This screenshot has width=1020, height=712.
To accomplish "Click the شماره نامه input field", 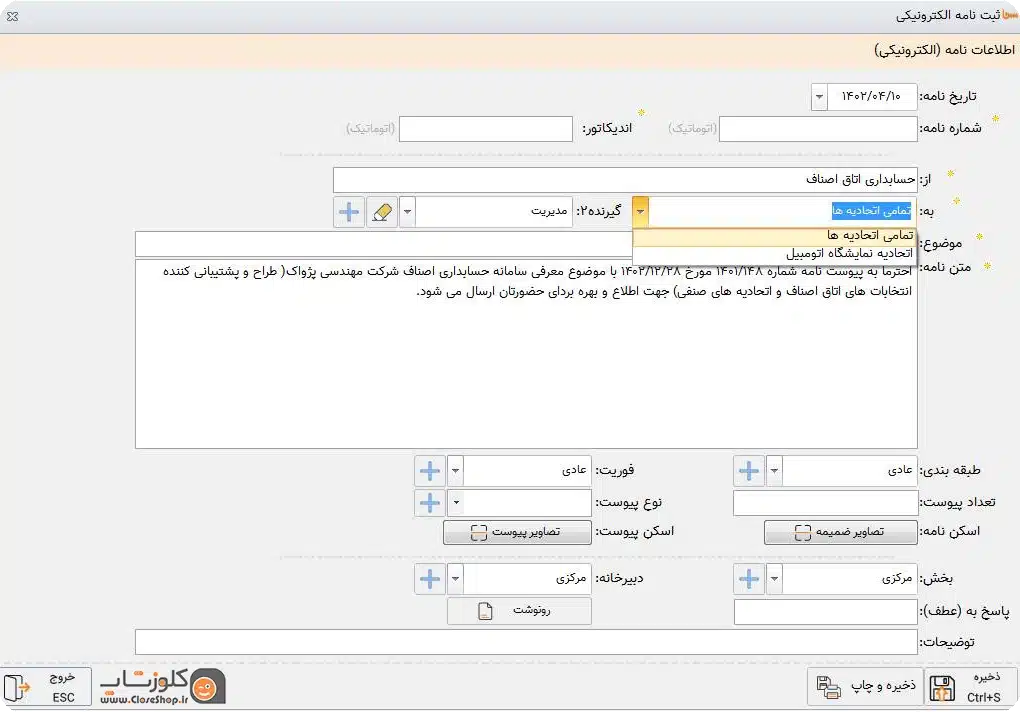I will click(818, 129).
